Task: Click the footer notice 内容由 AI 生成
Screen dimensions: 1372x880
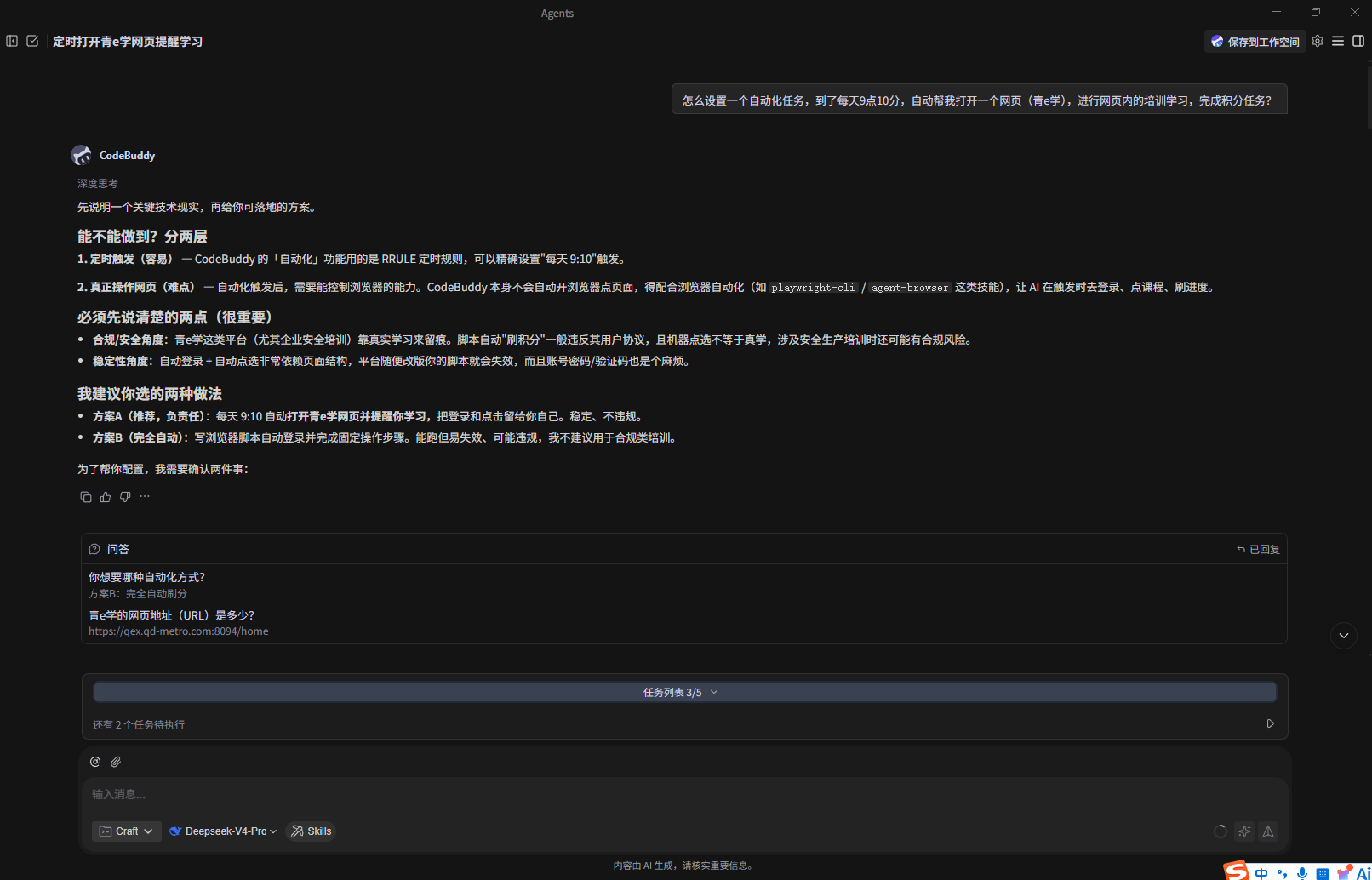Action: click(685, 866)
